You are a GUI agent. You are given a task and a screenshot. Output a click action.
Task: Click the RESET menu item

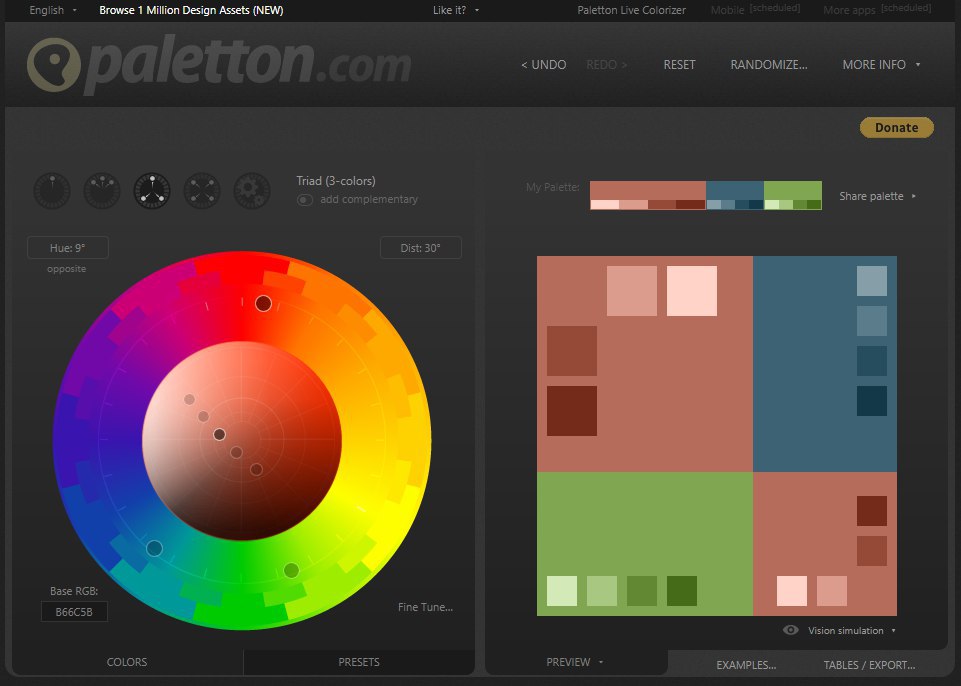(679, 64)
